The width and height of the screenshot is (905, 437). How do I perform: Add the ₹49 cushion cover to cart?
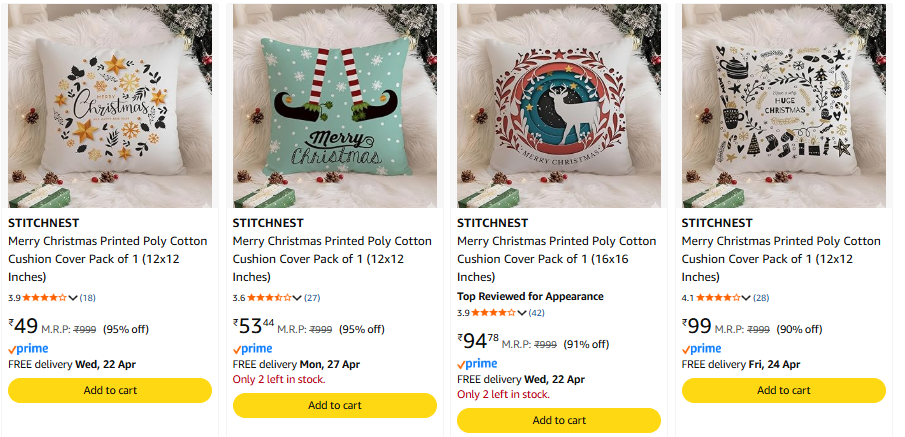point(110,390)
